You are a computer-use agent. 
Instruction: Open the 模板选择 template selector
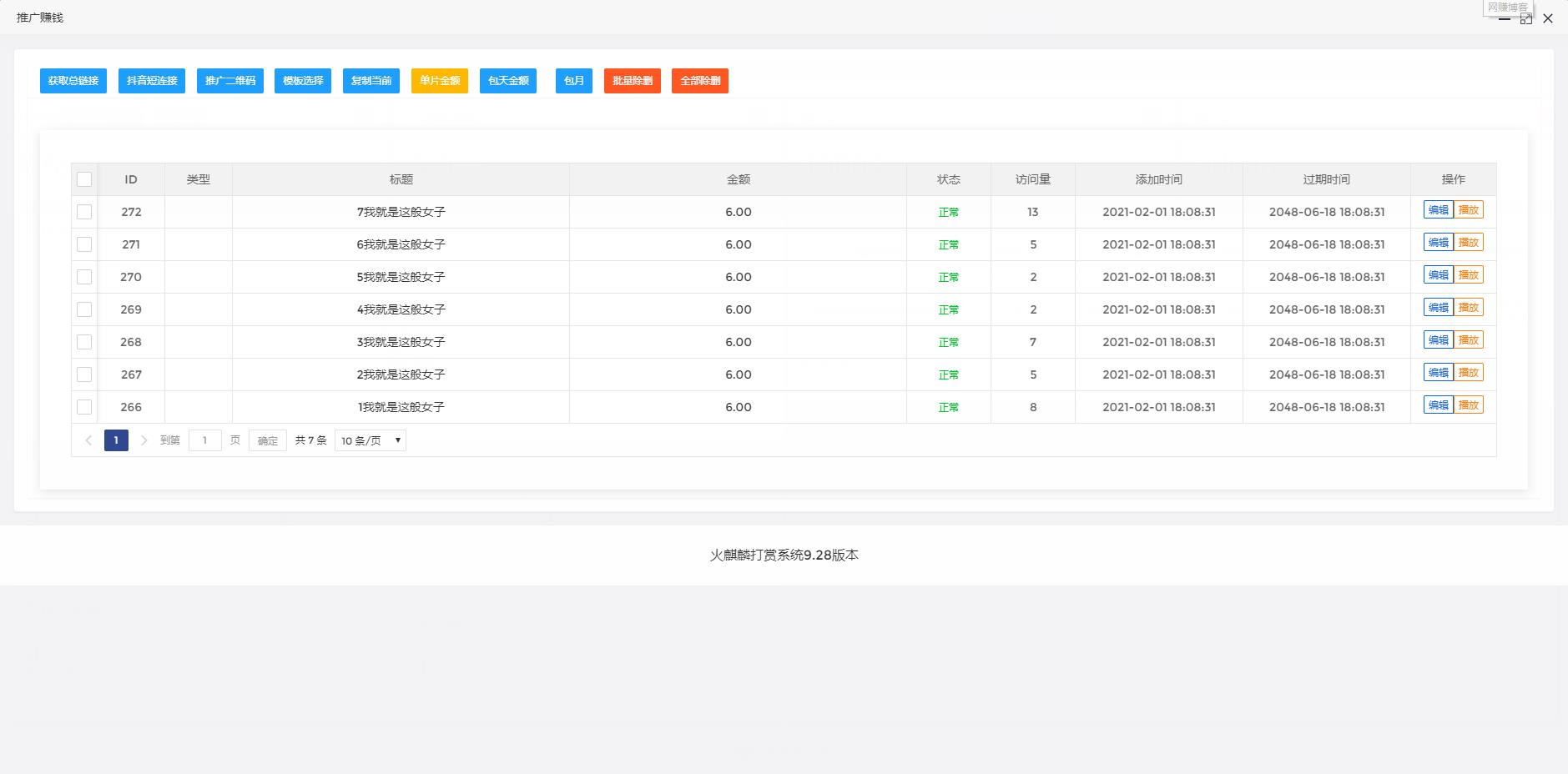pyautogui.click(x=303, y=81)
